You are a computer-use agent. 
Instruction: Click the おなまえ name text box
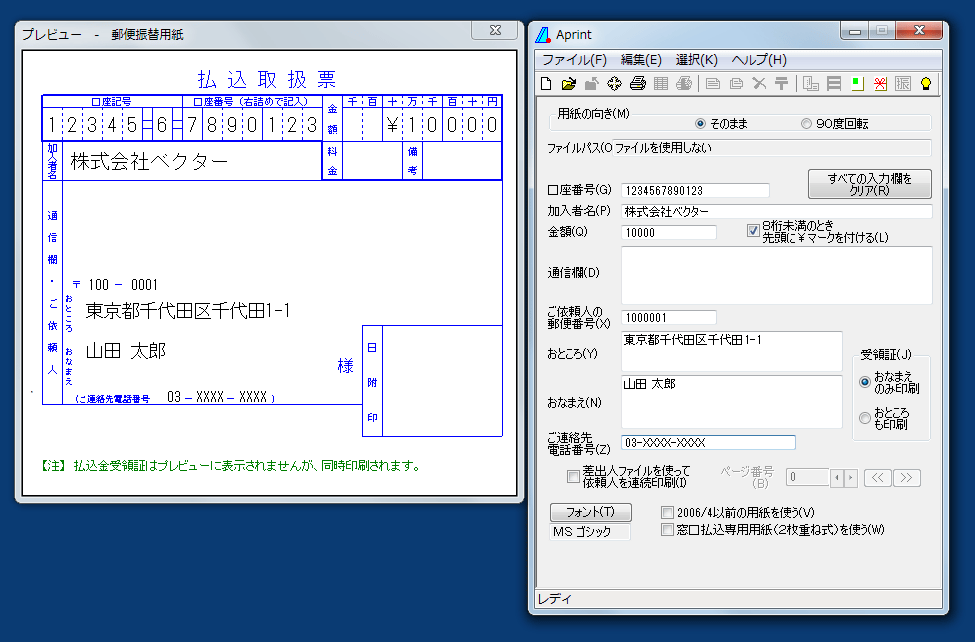[x=732, y=401]
